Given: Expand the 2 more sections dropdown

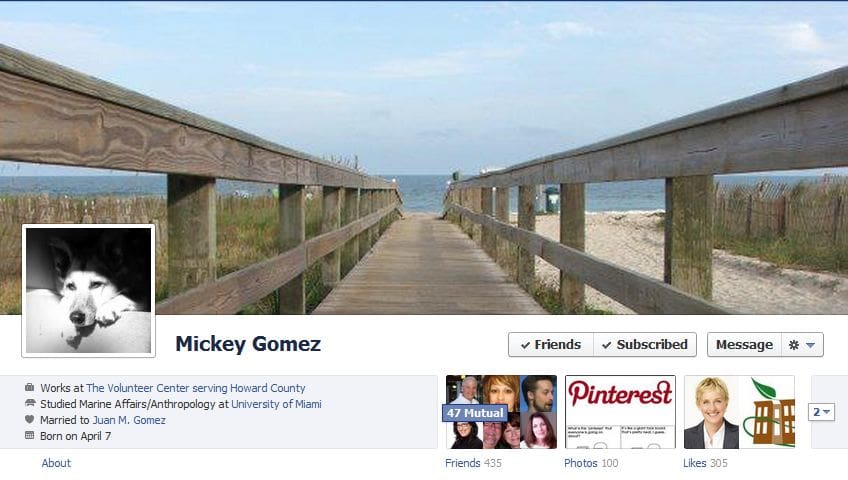Looking at the screenshot, I should tap(821, 412).
